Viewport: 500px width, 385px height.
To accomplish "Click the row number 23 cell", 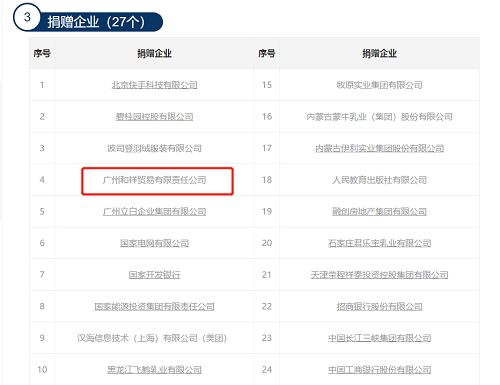I will (267, 338).
